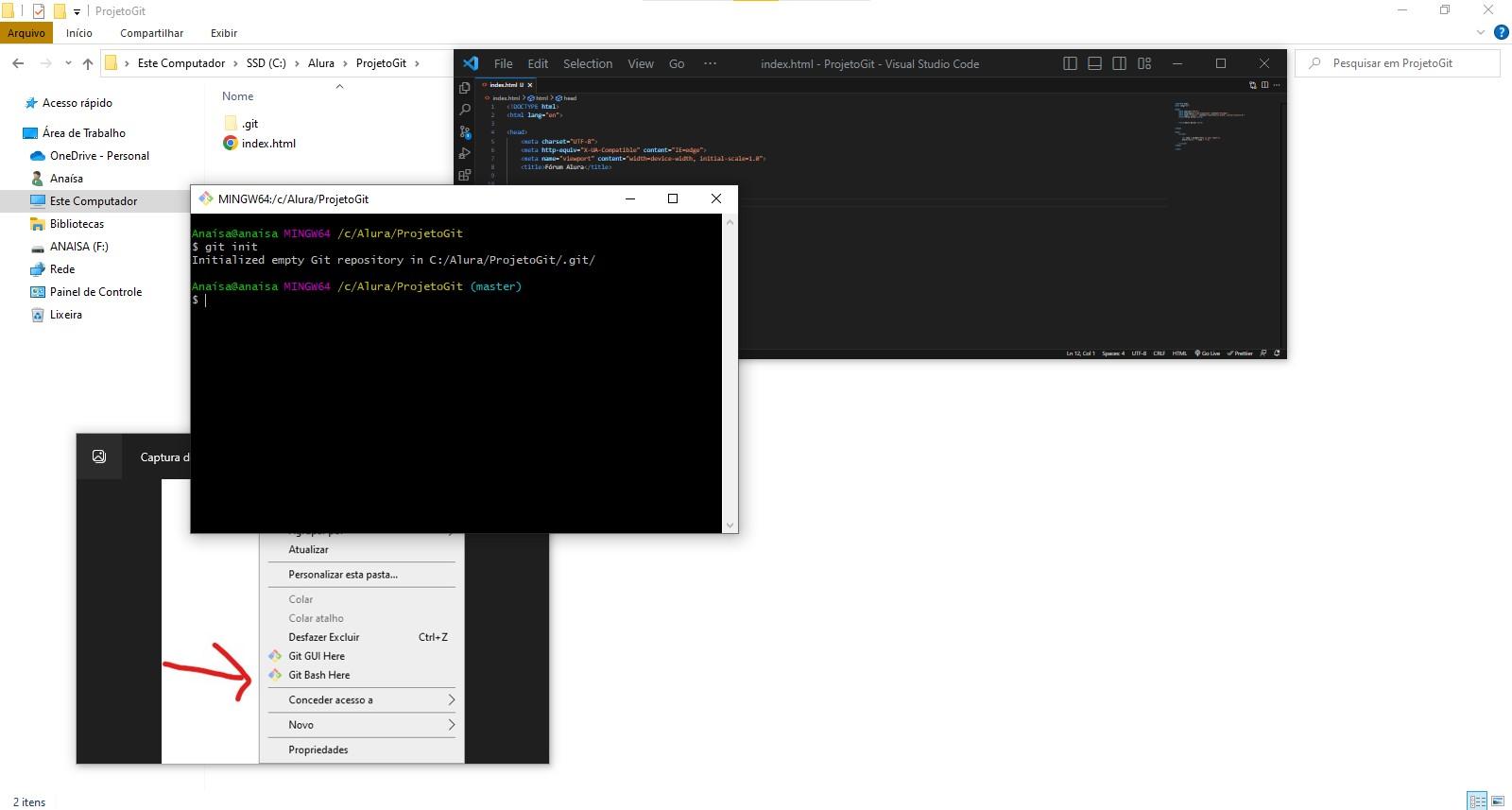Sort by the Nome column header
The image size is (1512, 810).
(238, 96)
